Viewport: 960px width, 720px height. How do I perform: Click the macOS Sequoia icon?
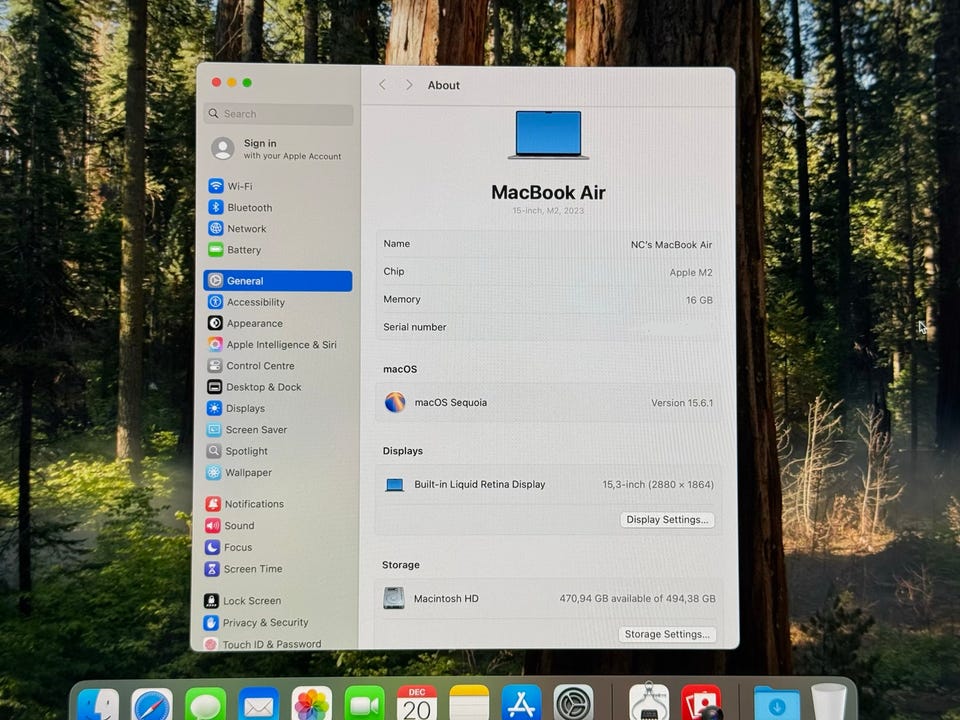pyautogui.click(x=395, y=402)
